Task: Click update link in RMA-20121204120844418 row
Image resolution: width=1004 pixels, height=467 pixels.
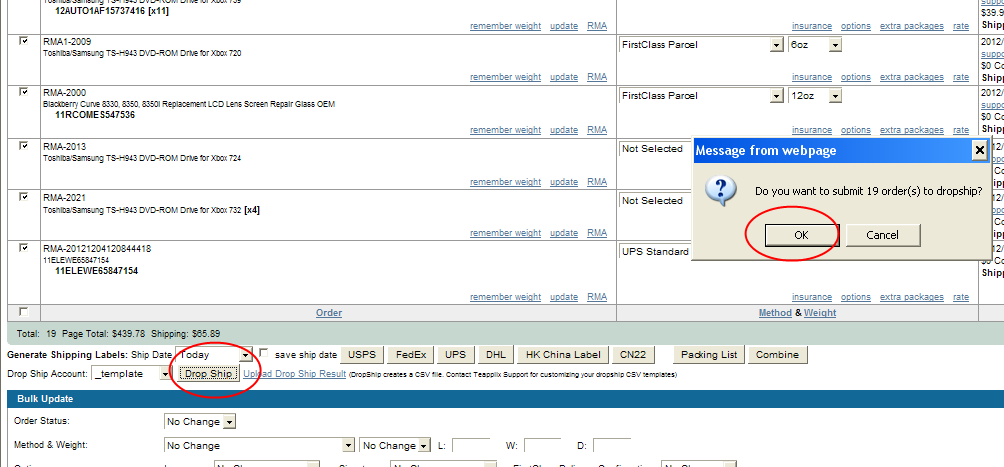Action: 564,297
